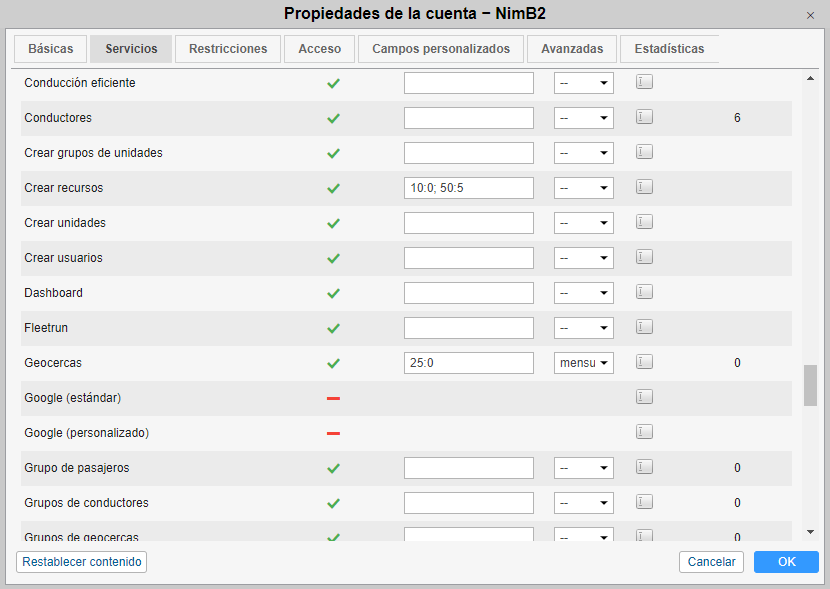Click the Restablecer contenido button

(82, 562)
